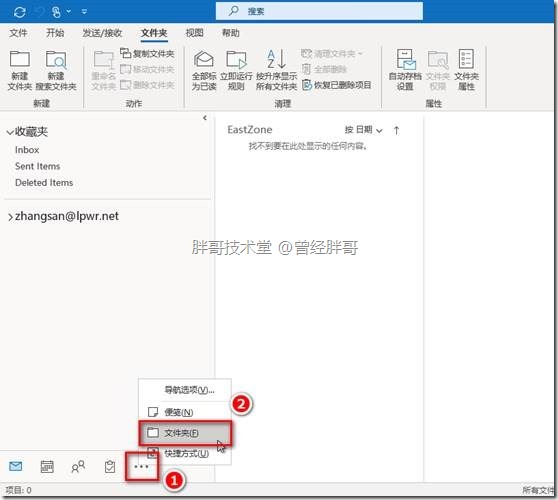Click the search box in title bar
This screenshot has width=558, height=500.
tap(319, 11)
